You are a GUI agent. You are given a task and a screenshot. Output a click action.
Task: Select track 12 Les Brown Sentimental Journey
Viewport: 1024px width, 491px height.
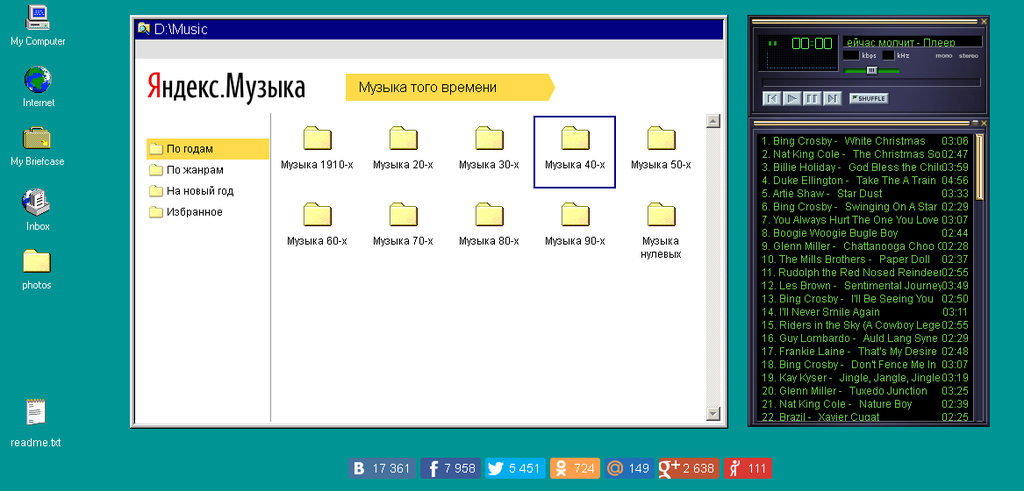[x=865, y=285]
